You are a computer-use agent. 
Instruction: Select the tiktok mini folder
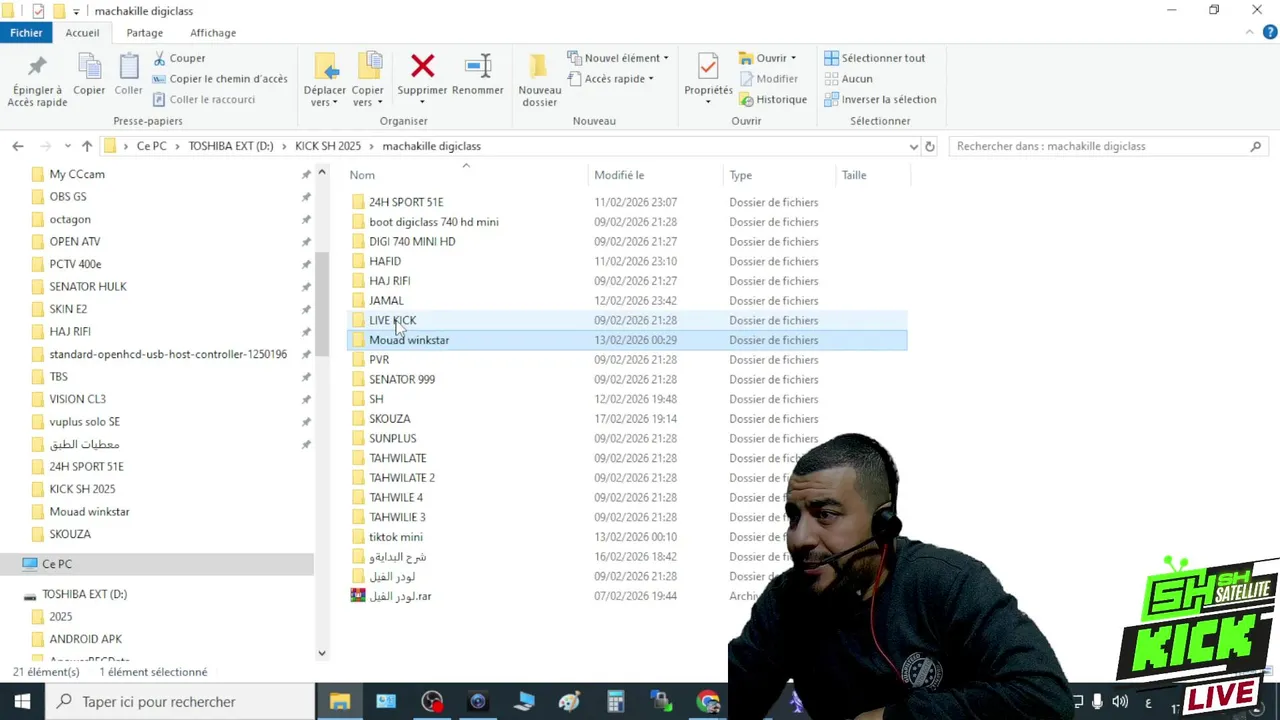tap(396, 537)
